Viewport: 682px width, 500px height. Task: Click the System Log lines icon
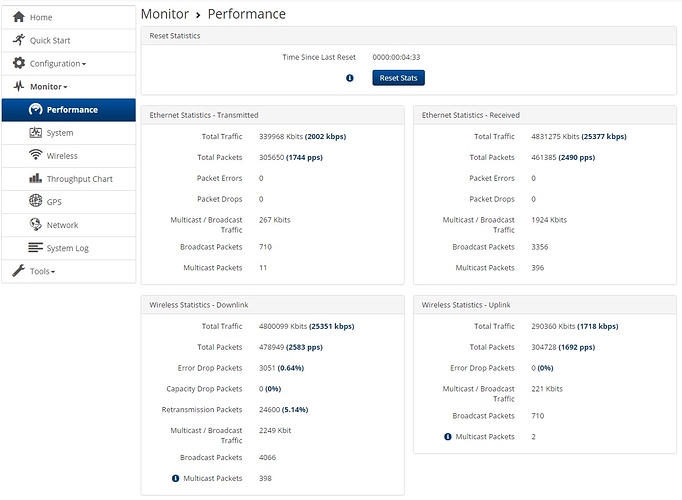point(36,247)
